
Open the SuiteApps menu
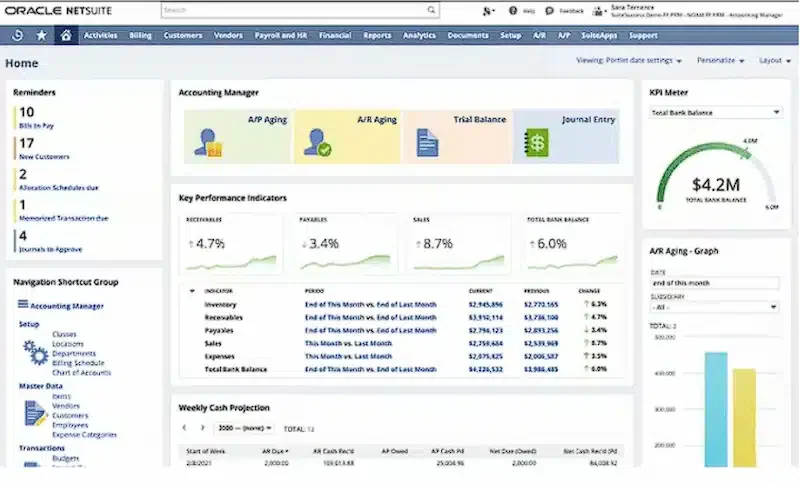(599, 35)
